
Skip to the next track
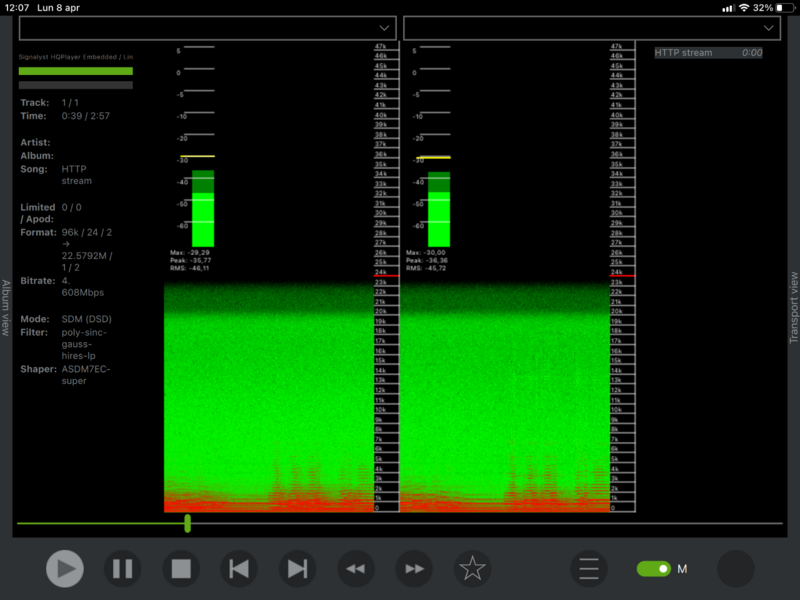click(x=297, y=569)
